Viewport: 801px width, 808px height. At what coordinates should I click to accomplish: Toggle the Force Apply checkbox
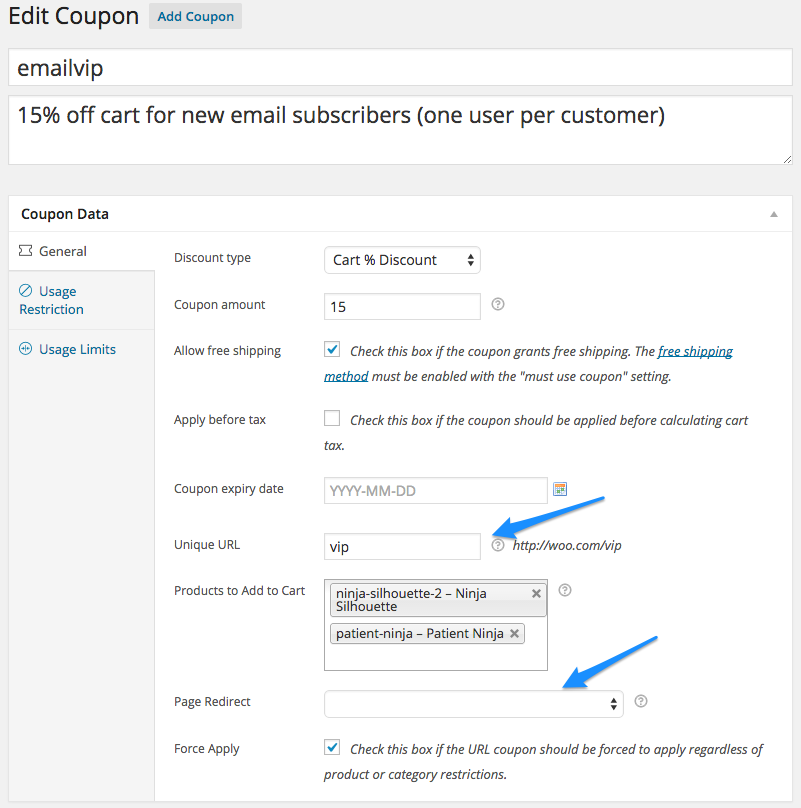(332, 747)
